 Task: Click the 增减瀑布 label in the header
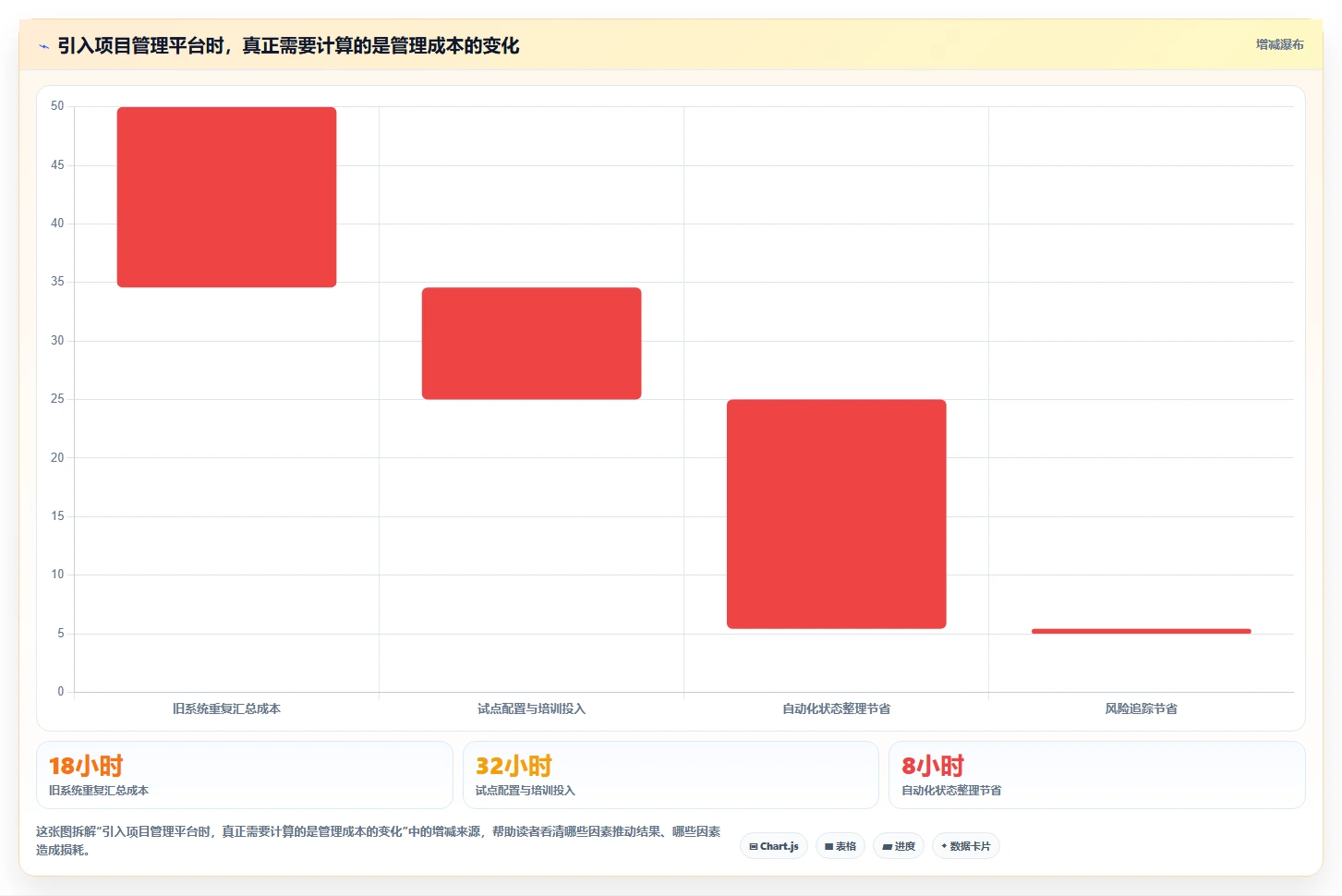coord(1279,44)
